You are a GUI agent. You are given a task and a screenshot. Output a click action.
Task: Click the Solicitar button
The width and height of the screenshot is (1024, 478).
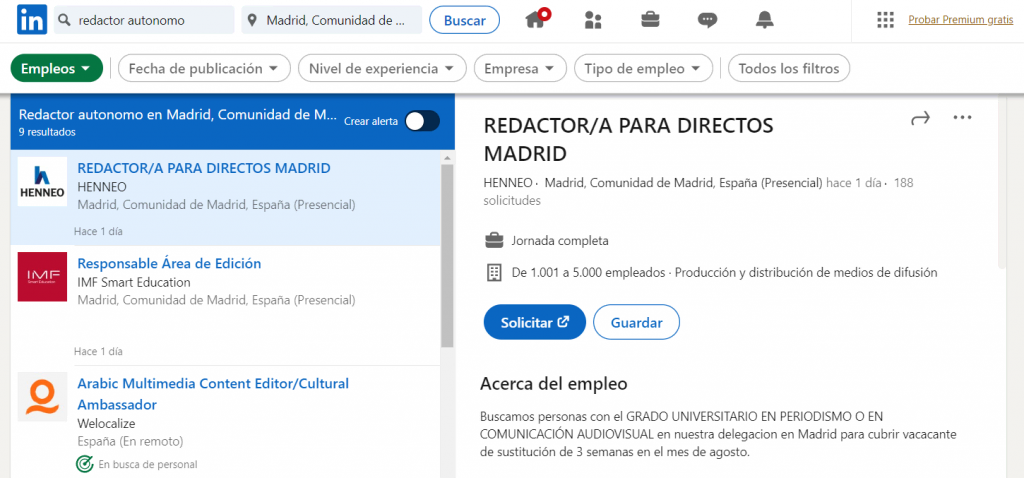pos(535,322)
